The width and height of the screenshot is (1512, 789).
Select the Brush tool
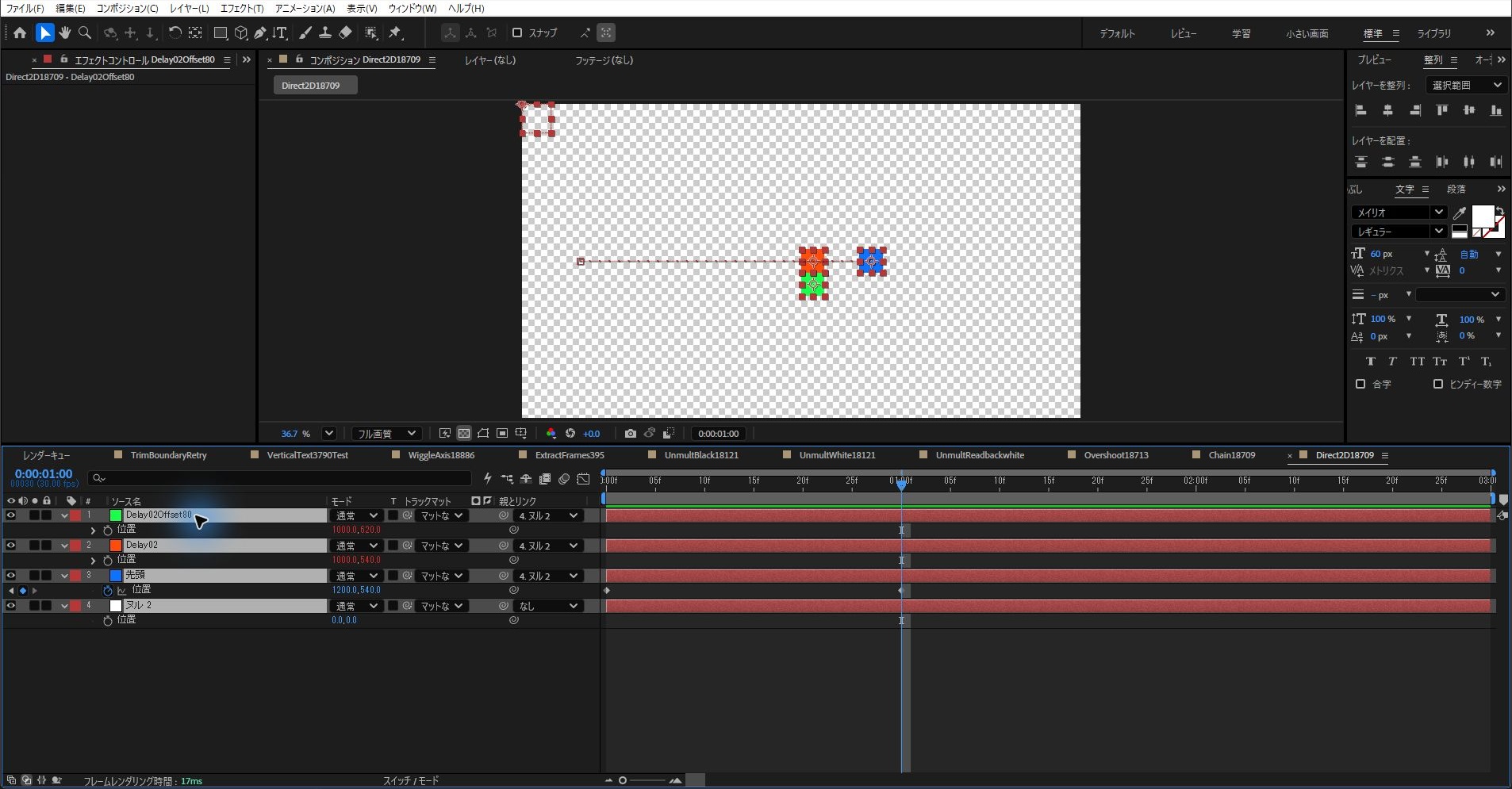pos(305,33)
